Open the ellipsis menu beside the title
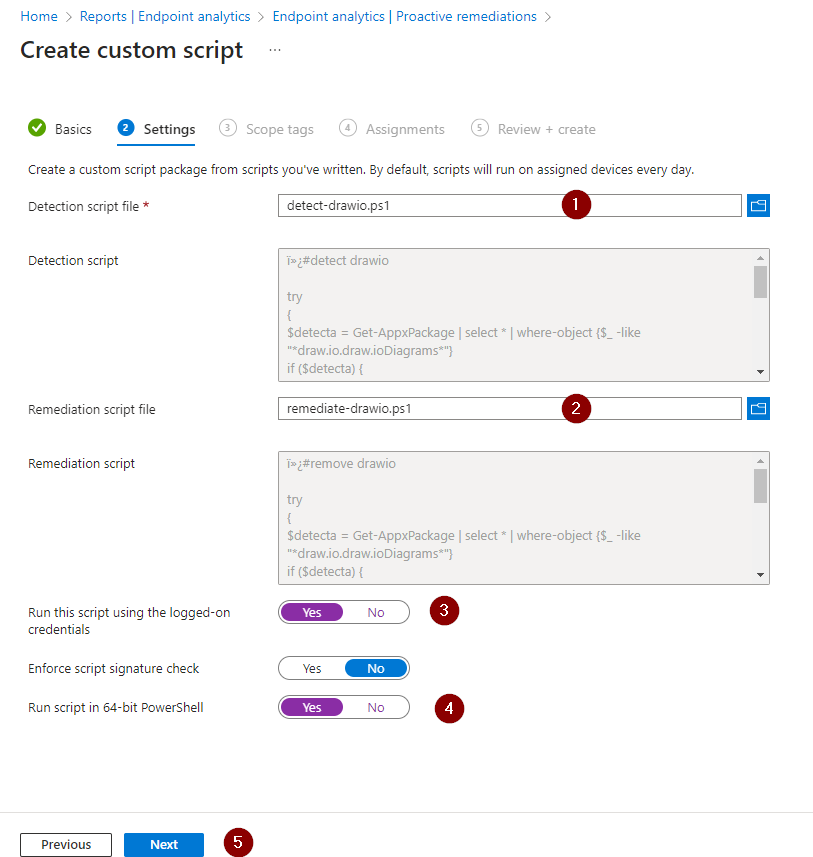The width and height of the screenshot is (813, 857). [275, 51]
